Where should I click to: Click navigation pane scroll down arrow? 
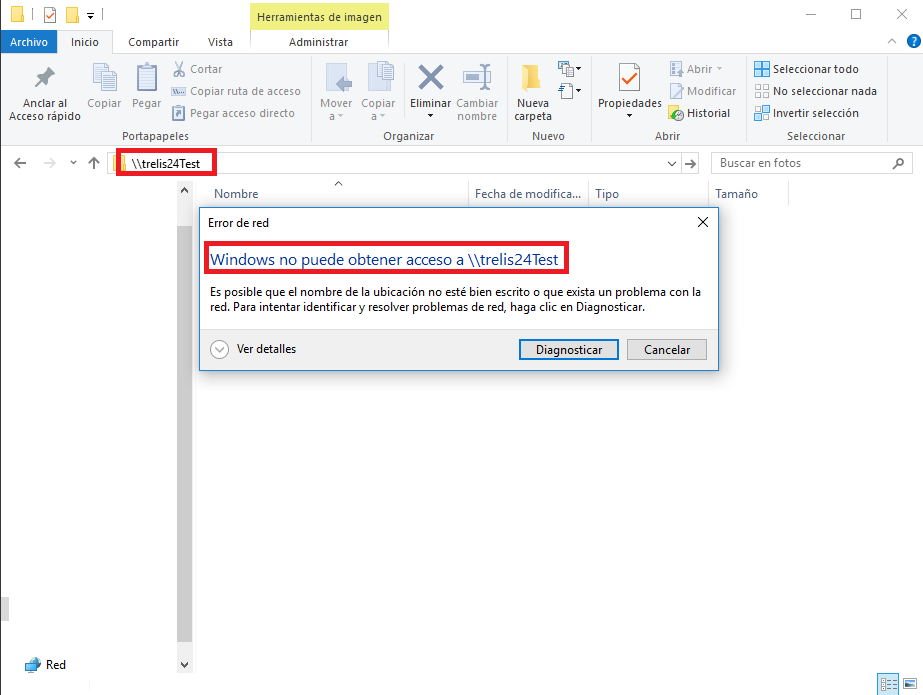tap(184, 664)
